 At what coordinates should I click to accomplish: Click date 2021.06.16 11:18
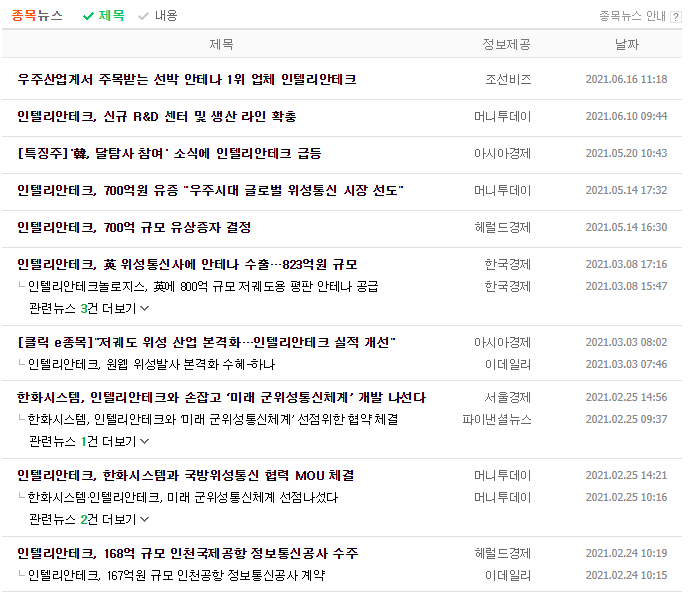point(627,80)
